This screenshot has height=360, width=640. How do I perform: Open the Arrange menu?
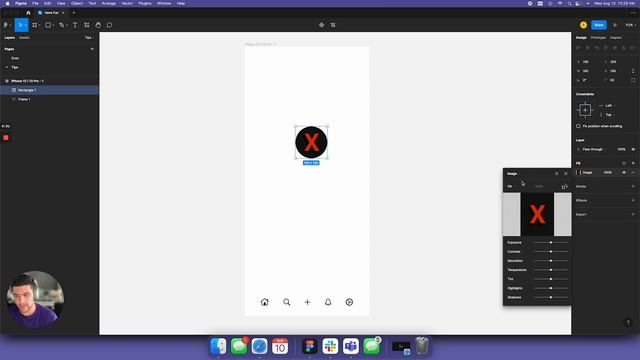click(x=109, y=3)
